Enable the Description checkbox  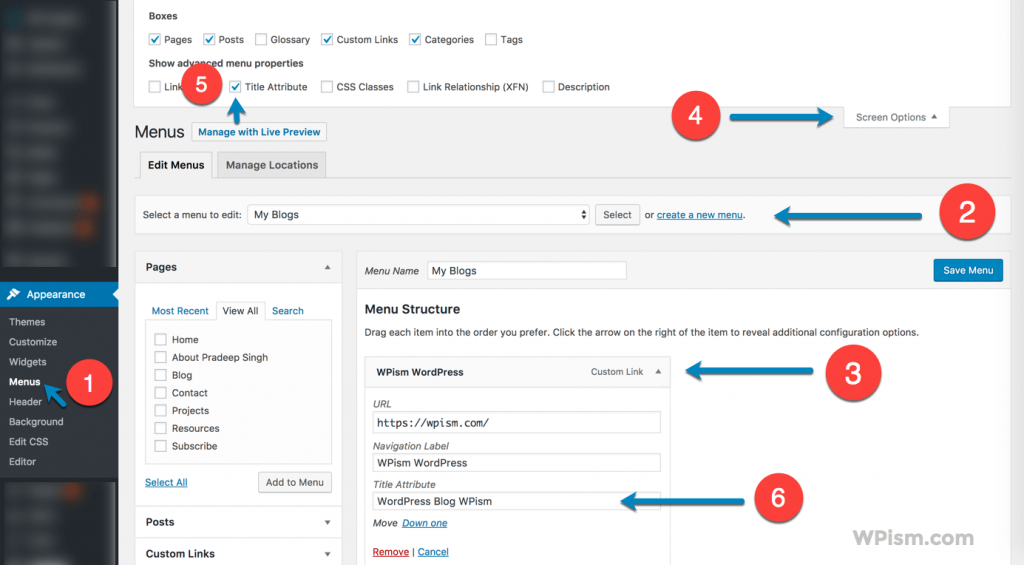[549, 86]
